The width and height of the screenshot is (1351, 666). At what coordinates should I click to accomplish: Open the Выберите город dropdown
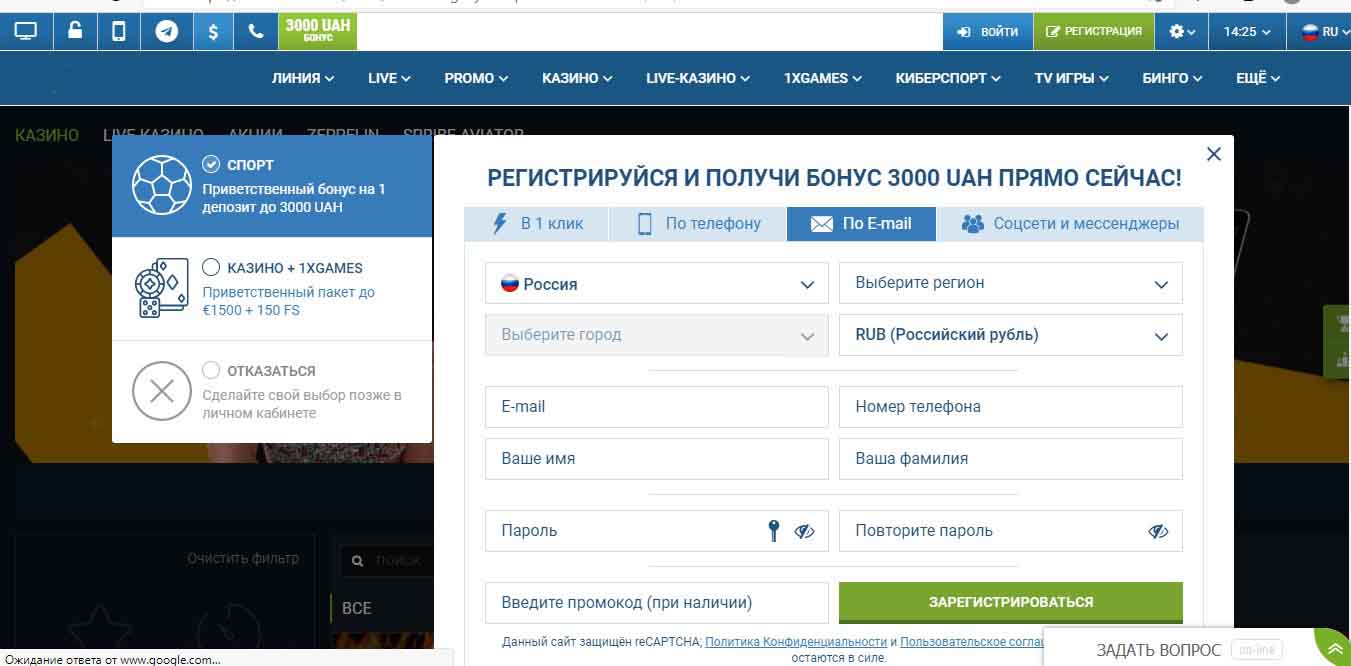(x=657, y=335)
